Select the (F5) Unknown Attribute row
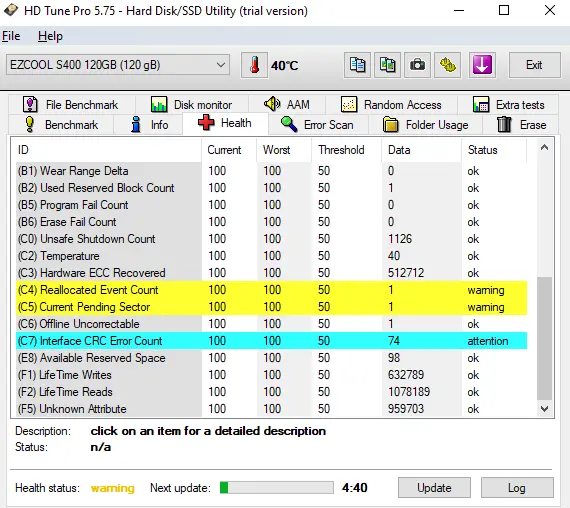570x508 pixels. tap(272, 409)
